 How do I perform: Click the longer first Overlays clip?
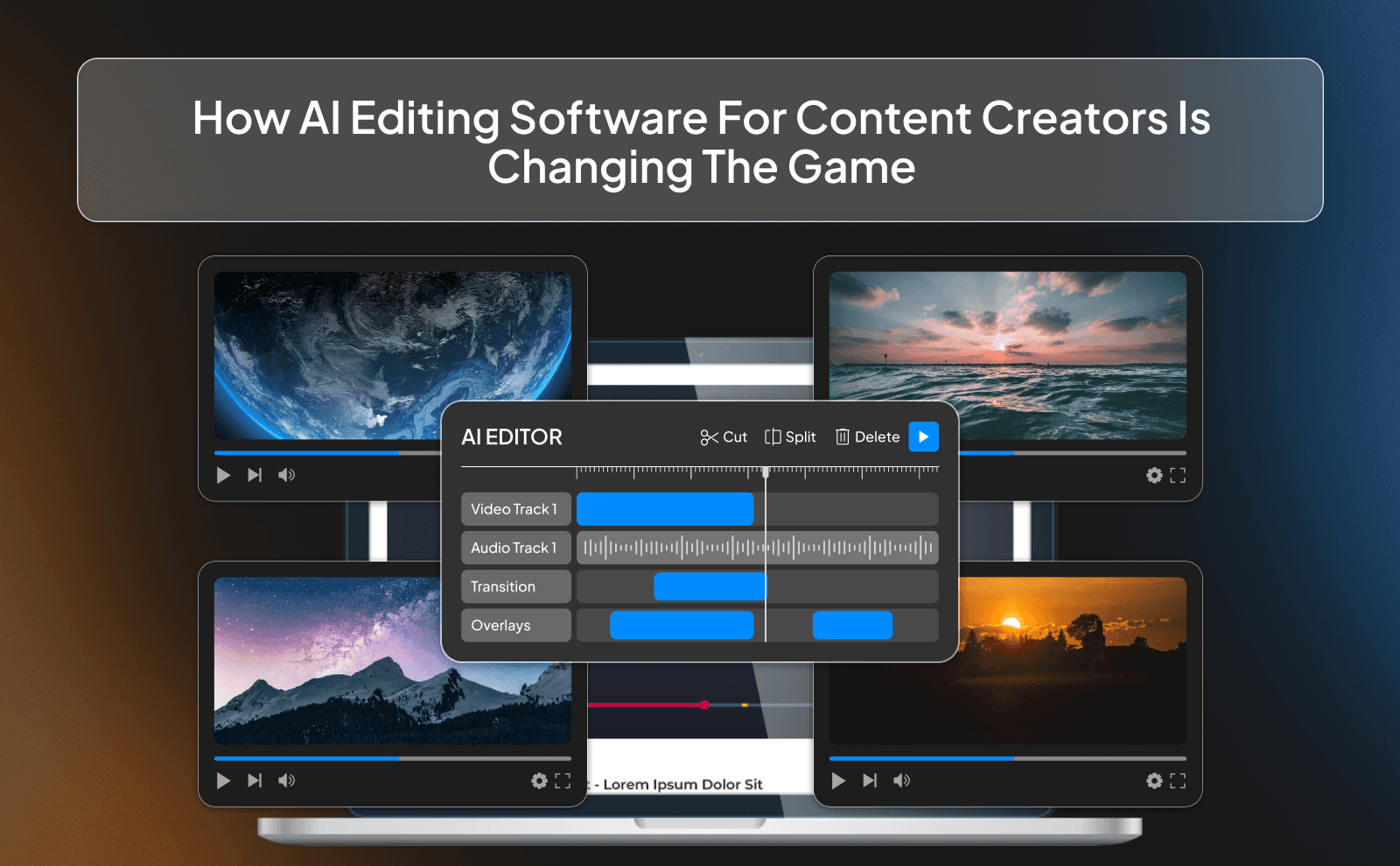click(682, 625)
